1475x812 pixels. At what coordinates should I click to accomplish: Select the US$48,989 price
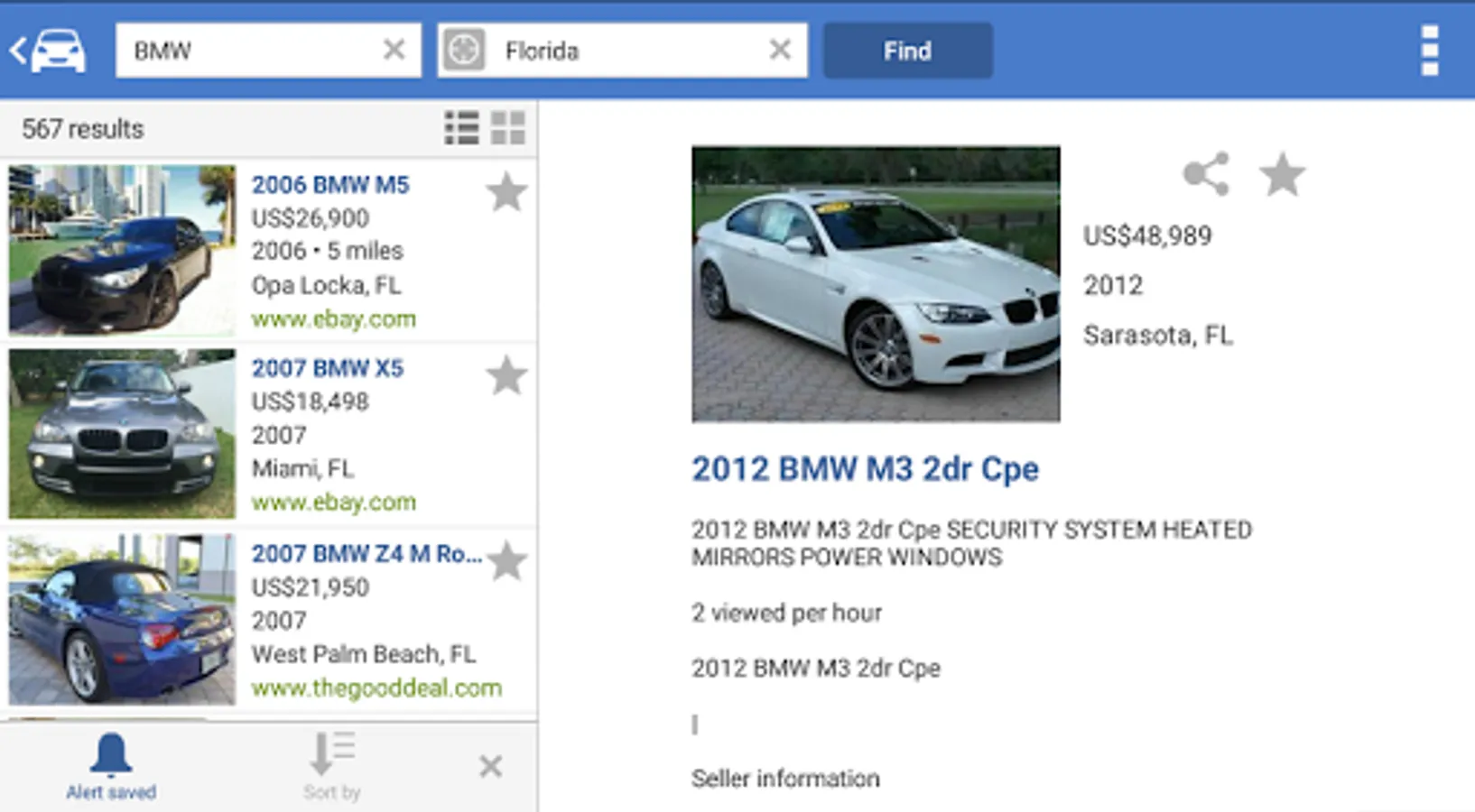point(1147,236)
